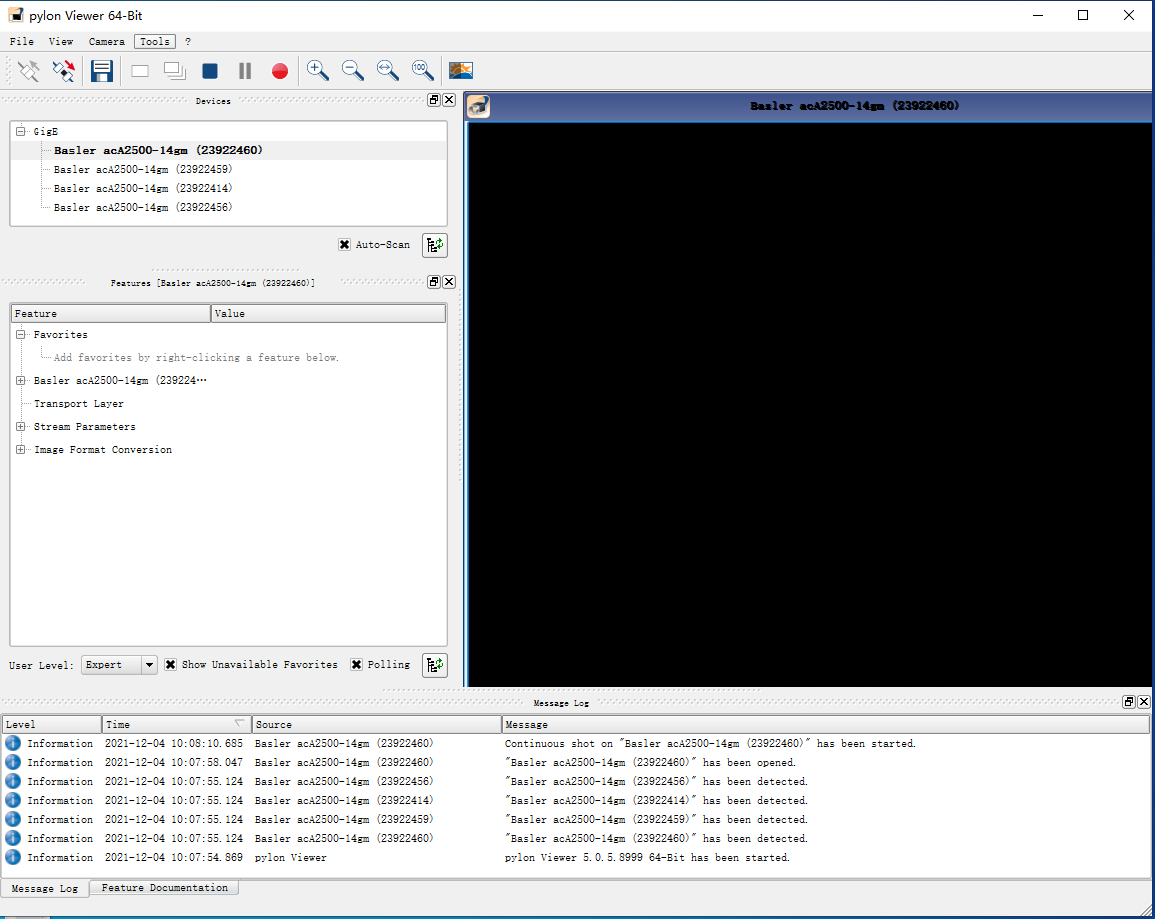Image resolution: width=1155 pixels, height=919 pixels.
Task: Click the Level column header in log
Action: pyautogui.click(x=52, y=725)
